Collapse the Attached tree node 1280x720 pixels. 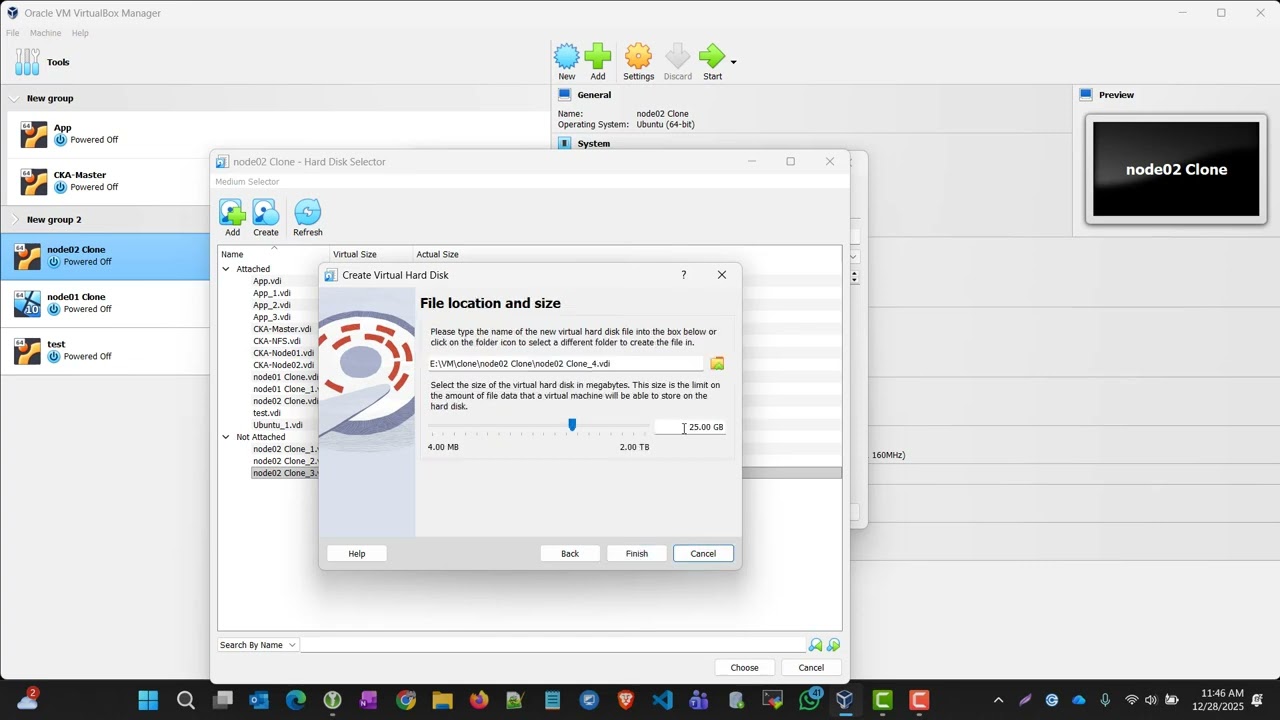[226, 269]
